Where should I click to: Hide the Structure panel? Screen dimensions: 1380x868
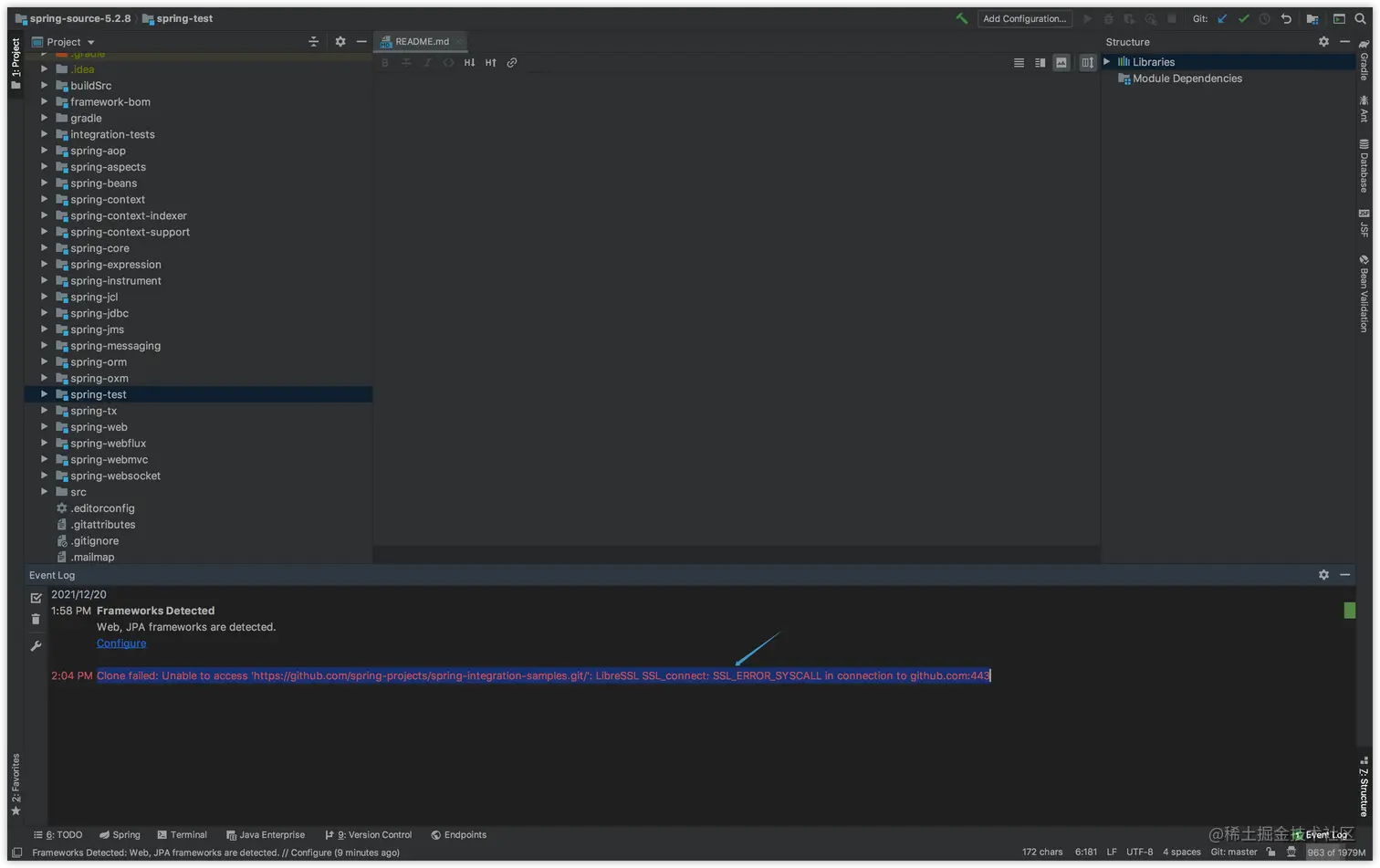[x=1344, y=42]
